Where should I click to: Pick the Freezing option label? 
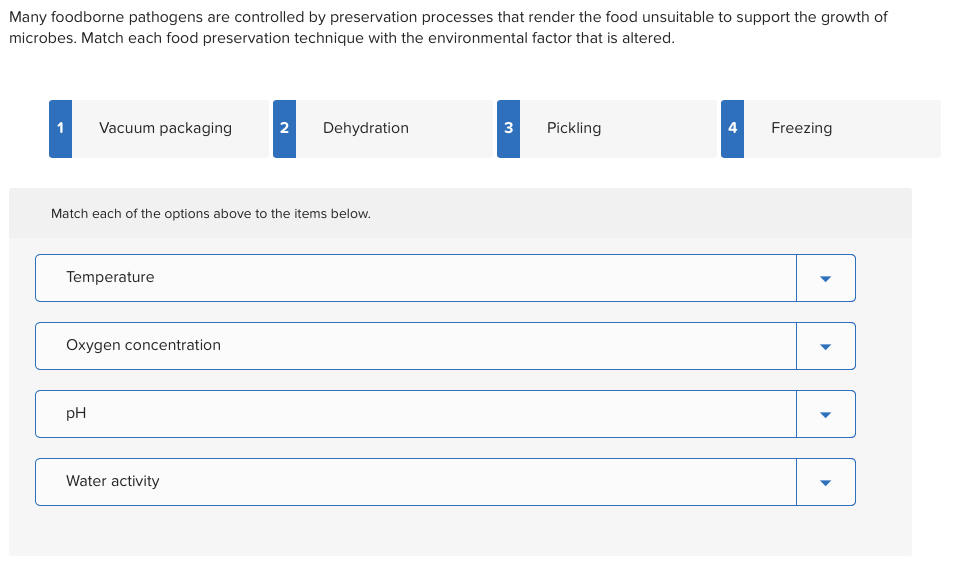pyautogui.click(x=801, y=128)
